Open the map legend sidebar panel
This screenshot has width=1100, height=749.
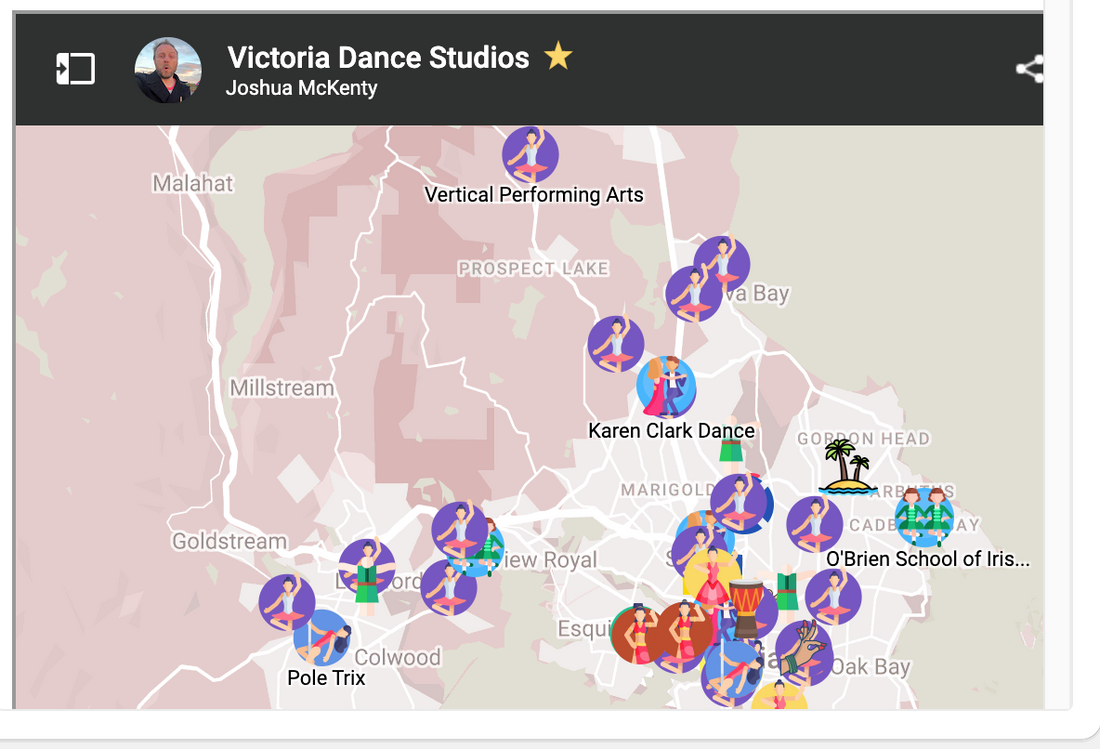(76, 69)
